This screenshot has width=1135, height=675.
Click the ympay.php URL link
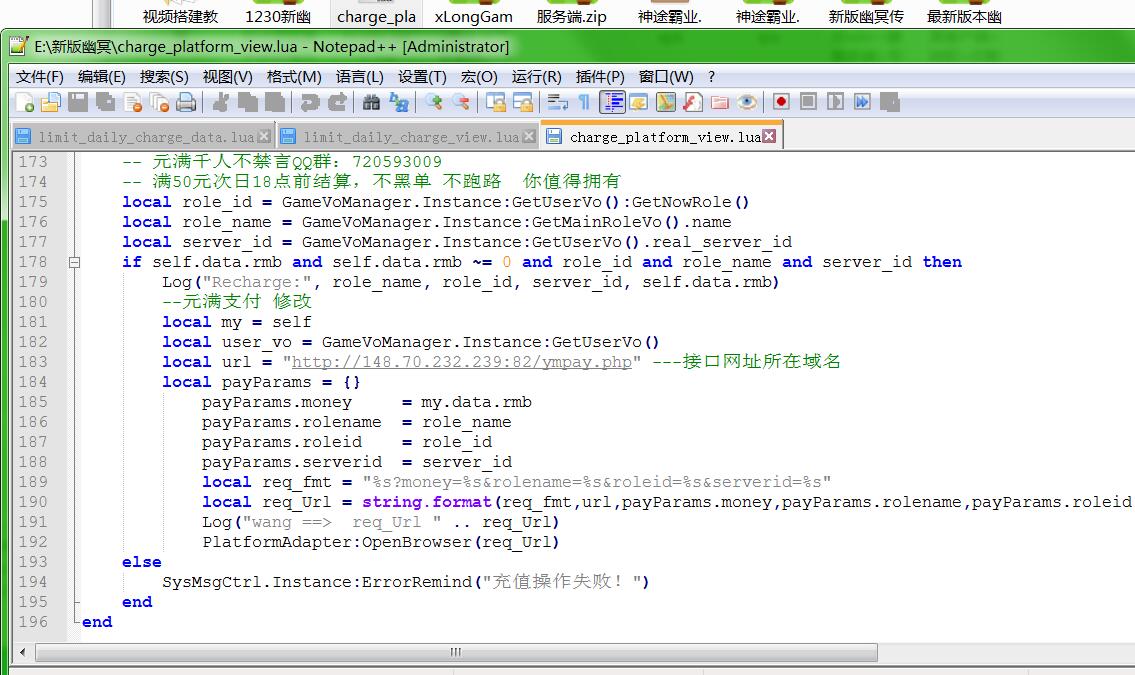pos(462,362)
